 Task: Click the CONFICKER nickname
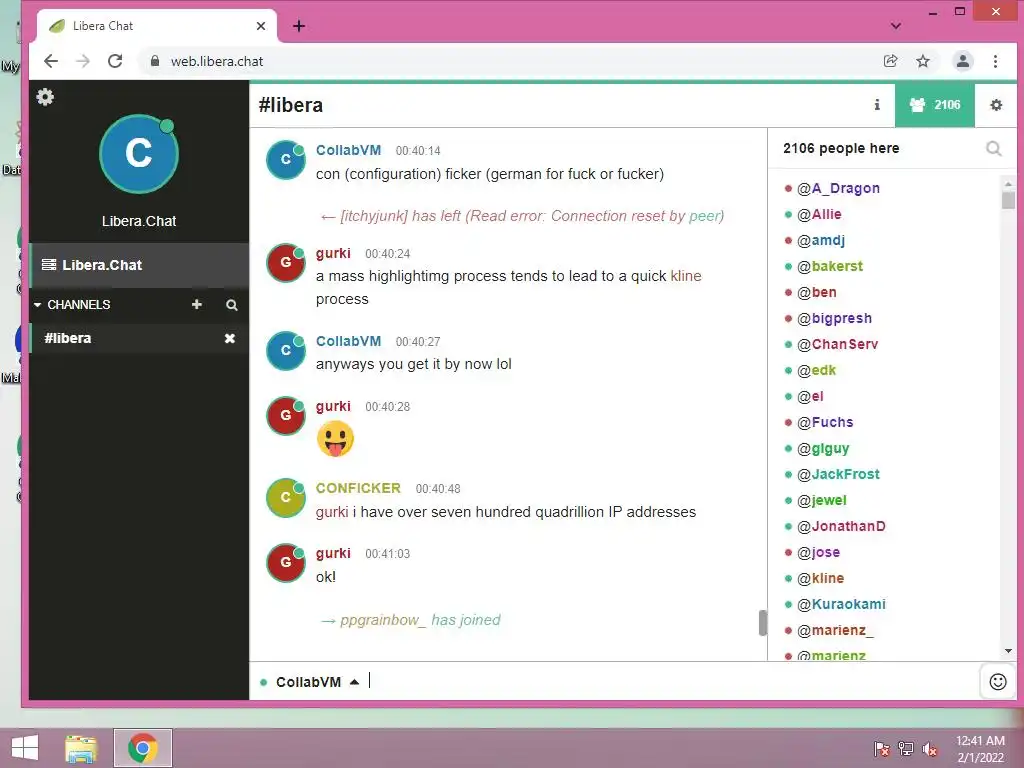pyautogui.click(x=358, y=488)
